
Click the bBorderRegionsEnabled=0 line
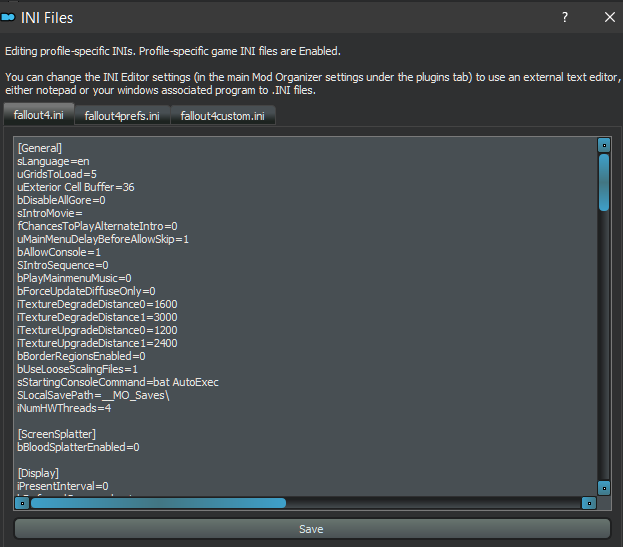[81, 356]
